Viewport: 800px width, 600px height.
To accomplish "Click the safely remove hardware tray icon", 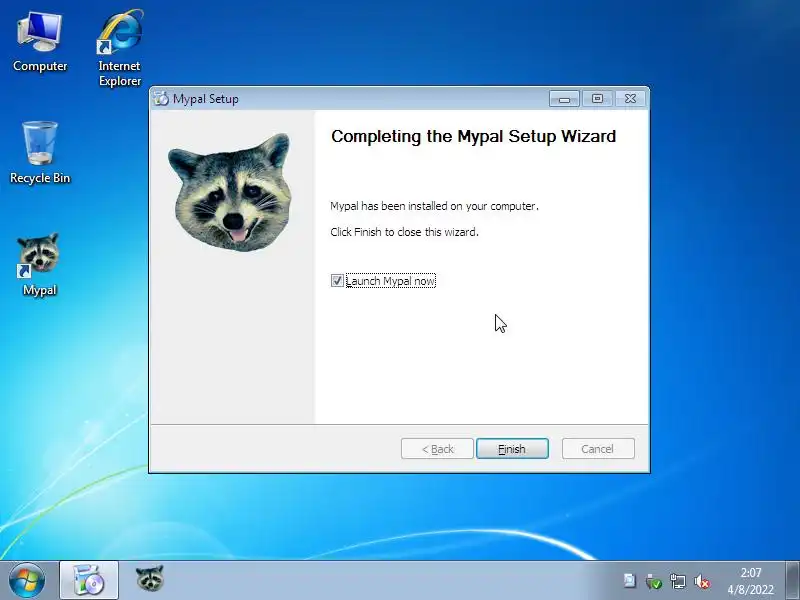I will click(x=654, y=581).
